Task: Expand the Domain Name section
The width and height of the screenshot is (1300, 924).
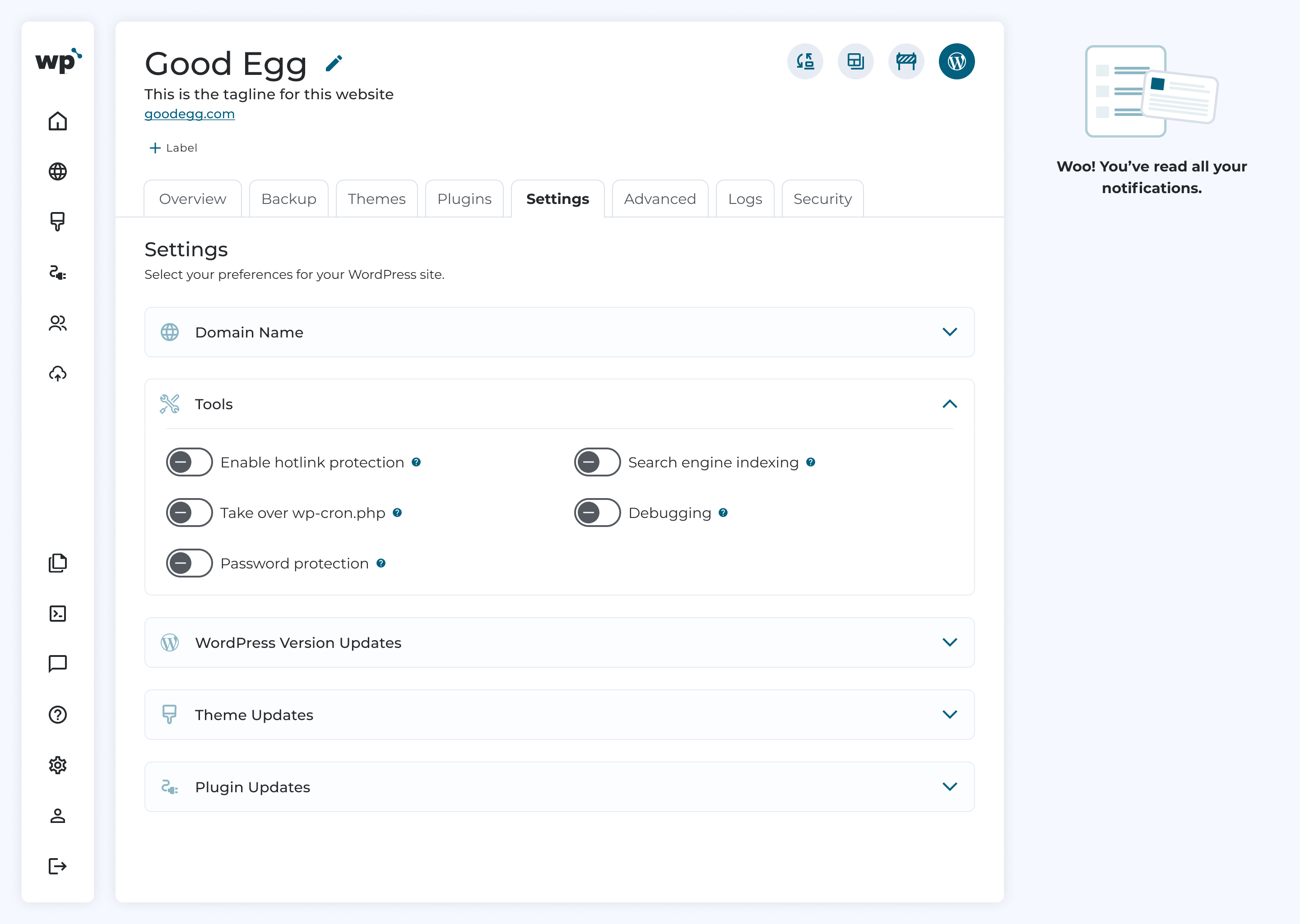Action: (x=559, y=332)
